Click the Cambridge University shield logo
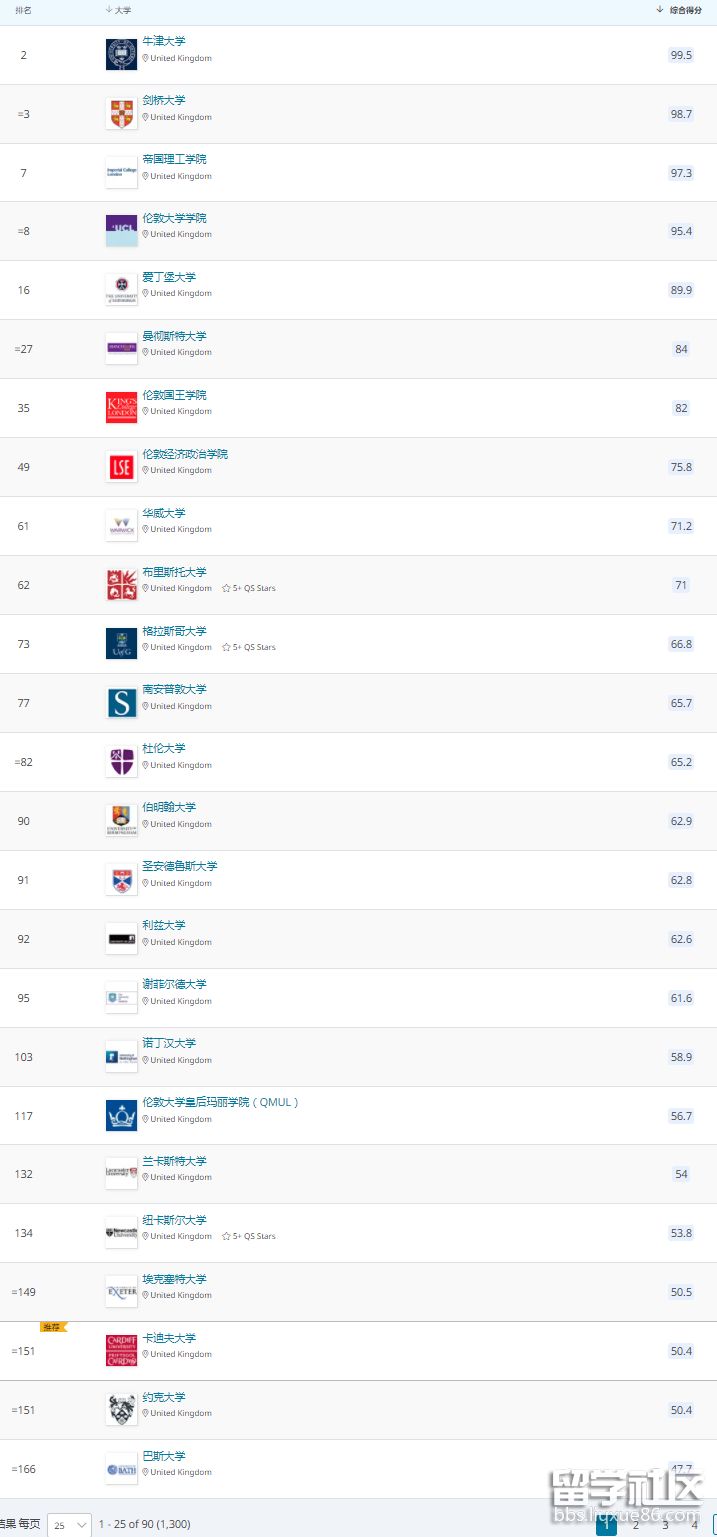717x1537 pixels. click(x=121, y=114)
